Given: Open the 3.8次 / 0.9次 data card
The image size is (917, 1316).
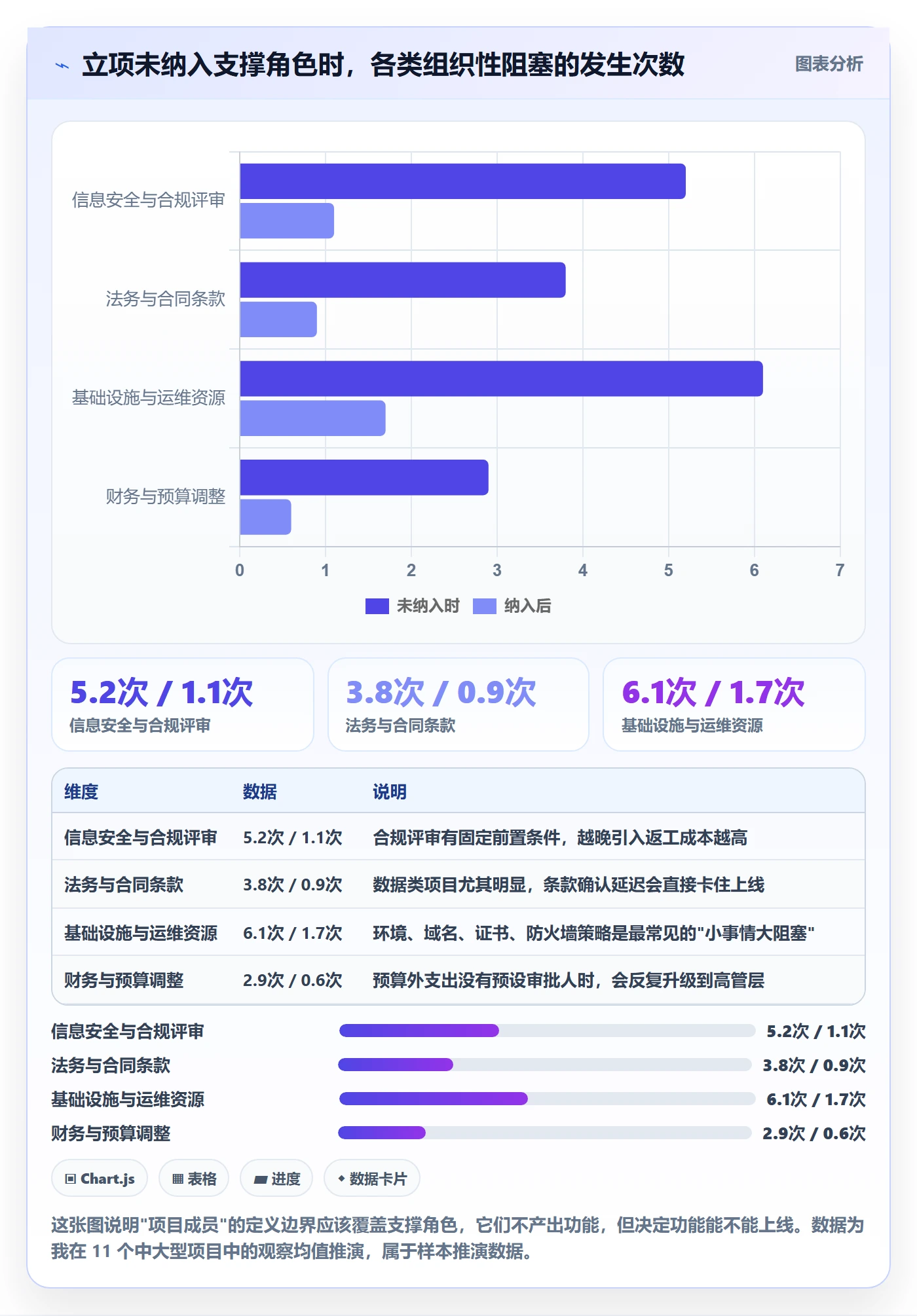Looking at the screenshot, I should tap(458, 704).
